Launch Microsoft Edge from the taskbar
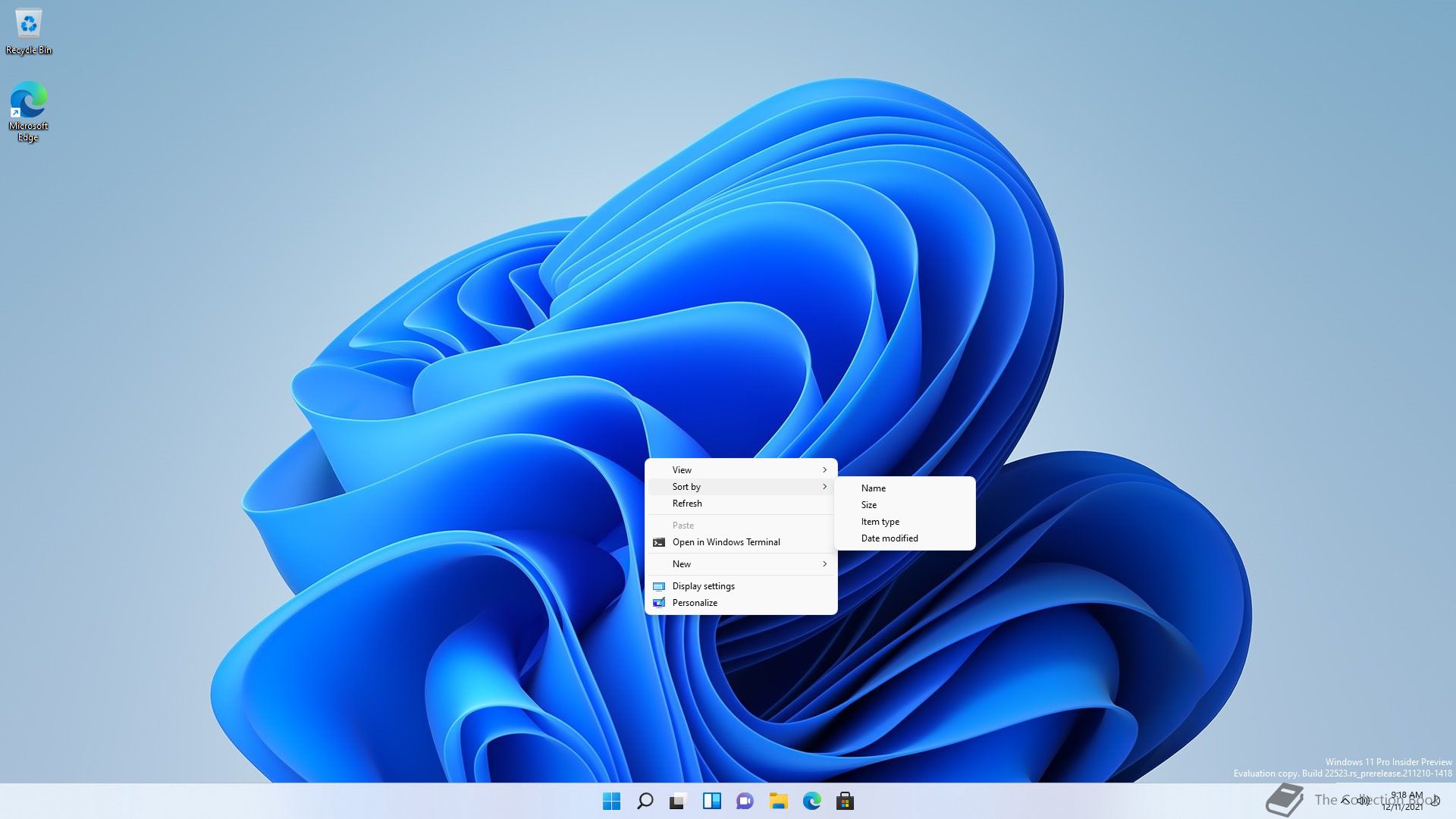 (812, 801)
